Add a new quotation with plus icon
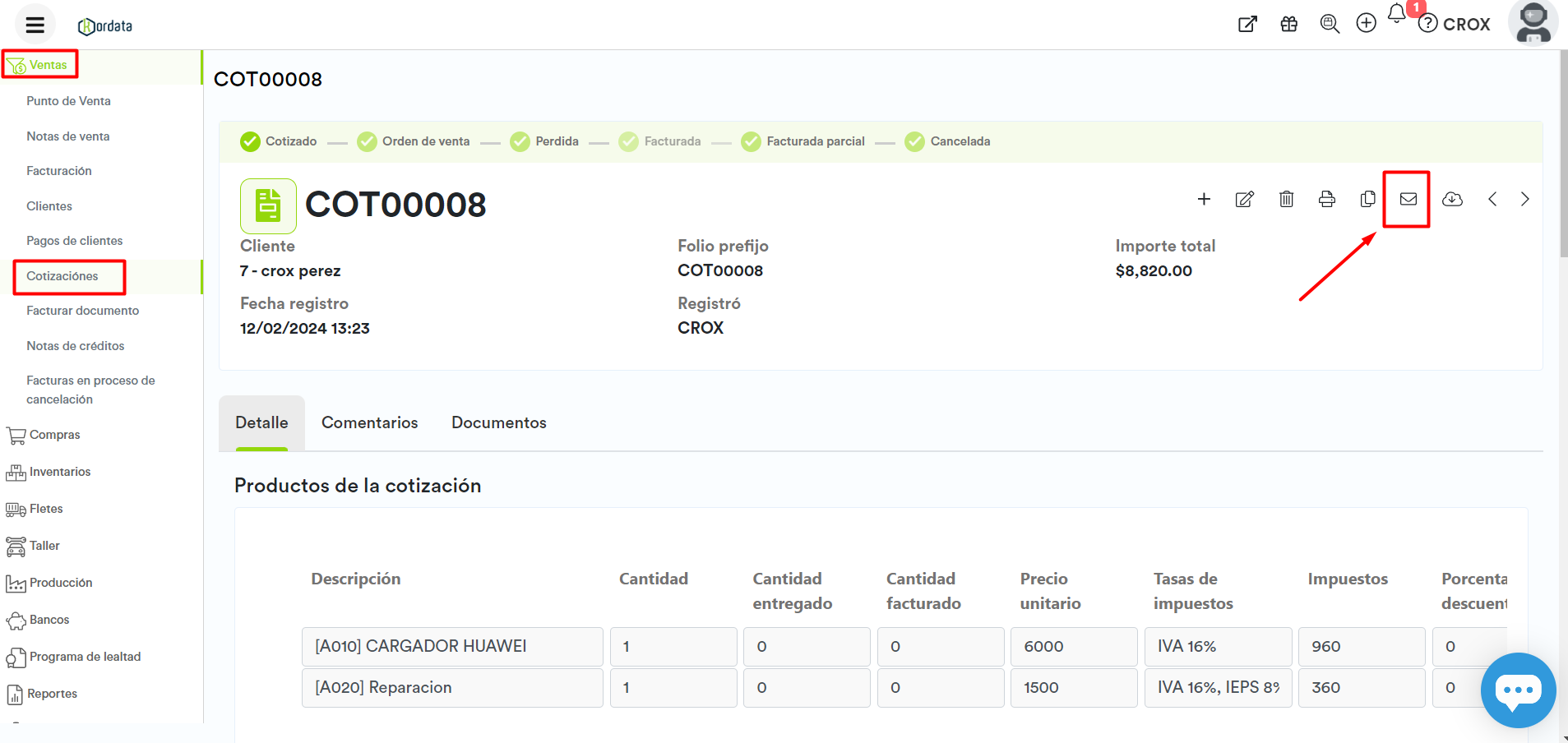Viewport: 1568px width, 743px height. (x=1204, y=199)
